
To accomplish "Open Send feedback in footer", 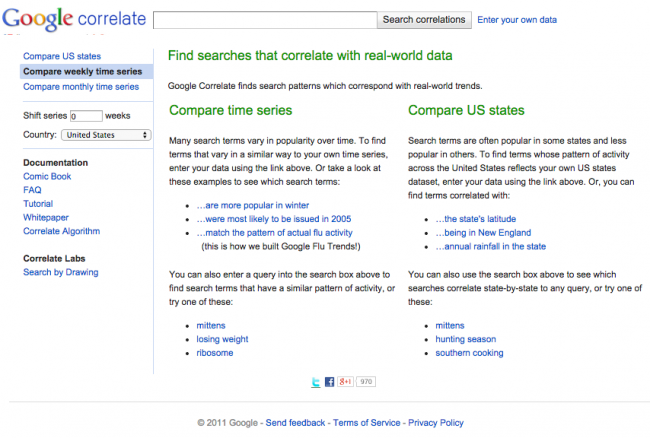I will point(295,423).
